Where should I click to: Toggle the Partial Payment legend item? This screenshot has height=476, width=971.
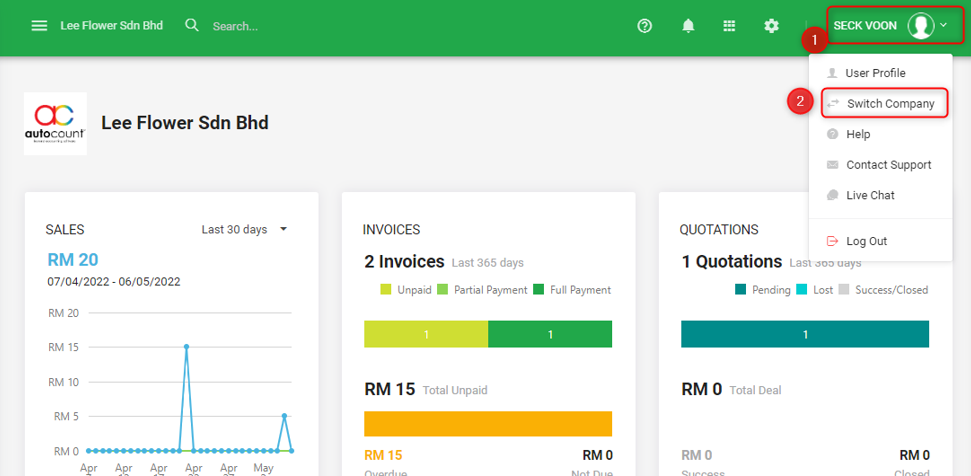click(482, 290)
